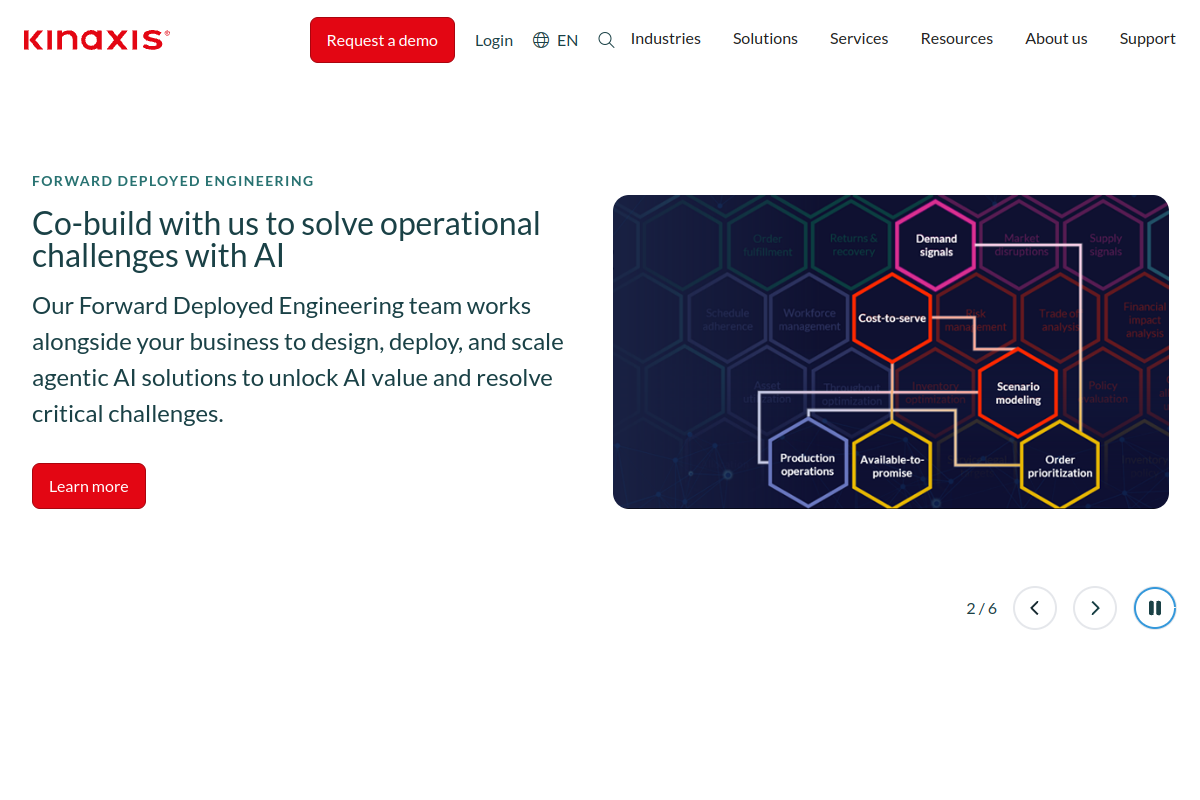Image resolution: width=1200 pixels, height=800 pixels.
Task: Click Request a demo button
Action: tap(382, 40)
